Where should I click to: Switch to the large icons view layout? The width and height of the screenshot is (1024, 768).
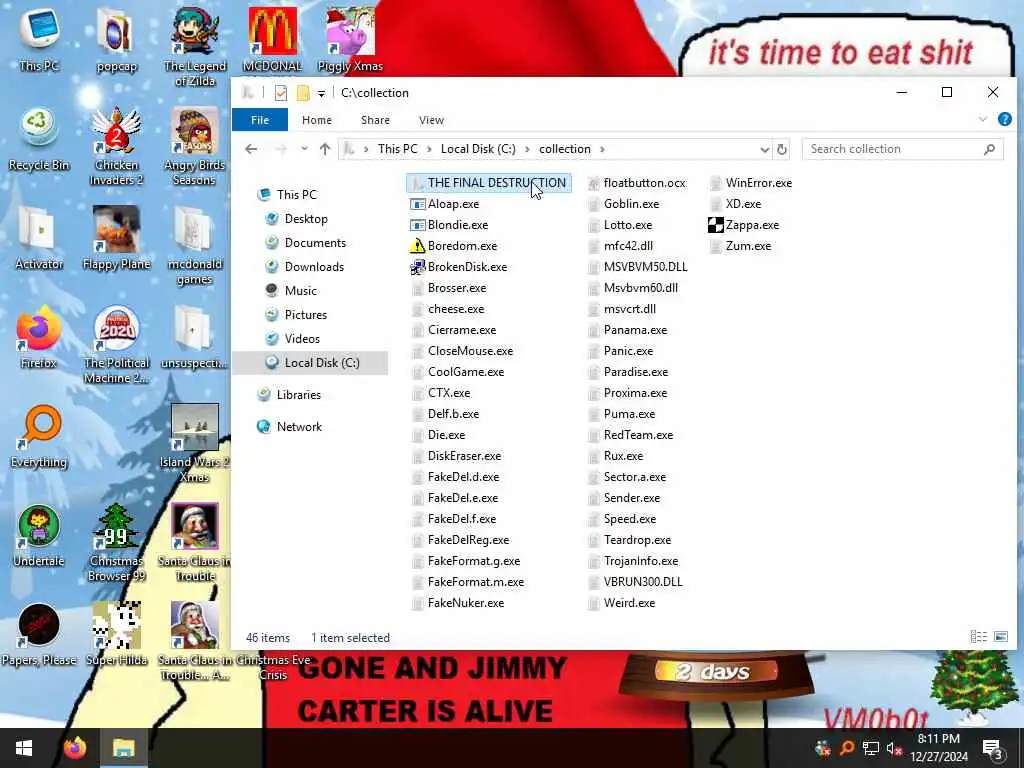pos(1000,637)
